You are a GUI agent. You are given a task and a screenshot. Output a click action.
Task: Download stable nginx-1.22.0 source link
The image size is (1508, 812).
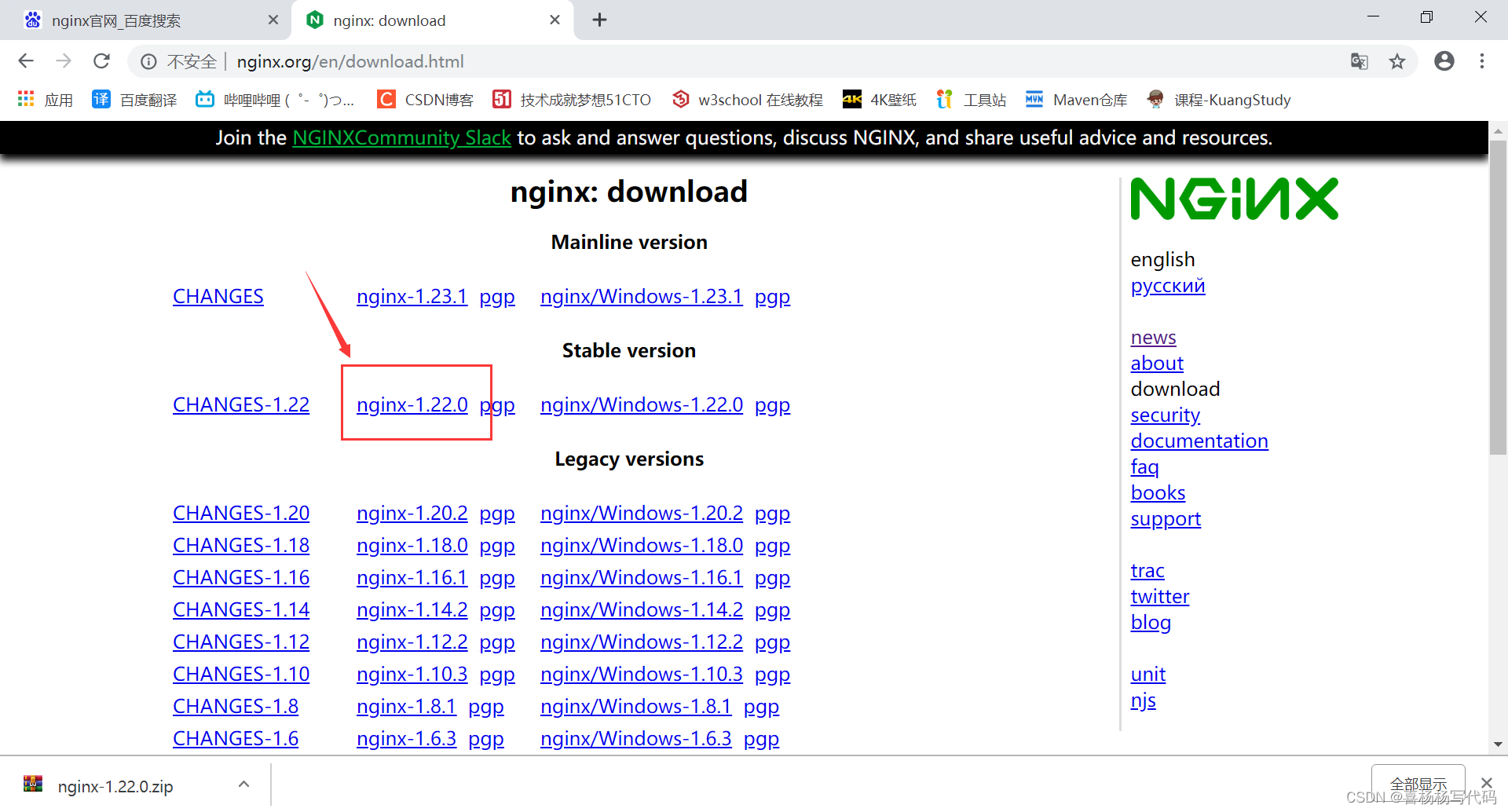coord(412,404)
